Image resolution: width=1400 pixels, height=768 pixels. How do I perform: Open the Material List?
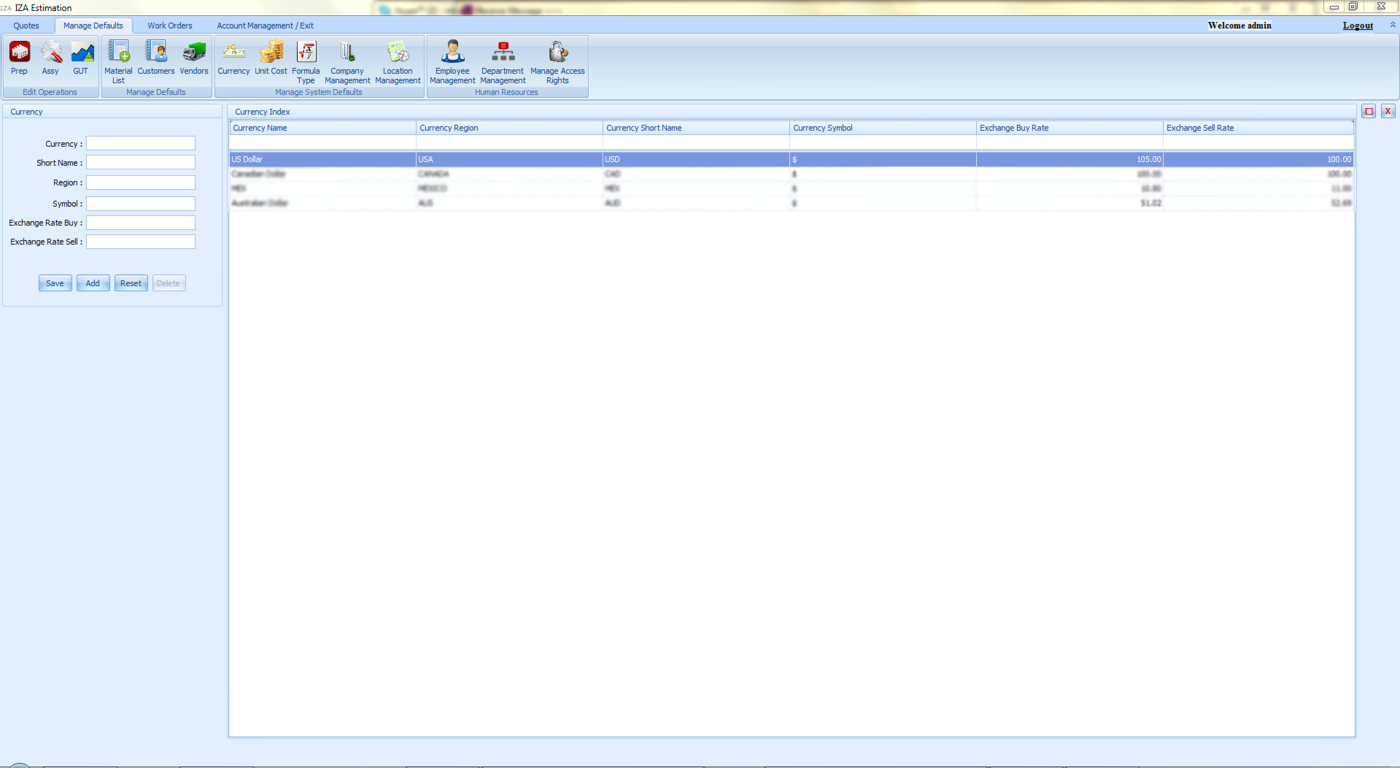(x=118, y=61)
